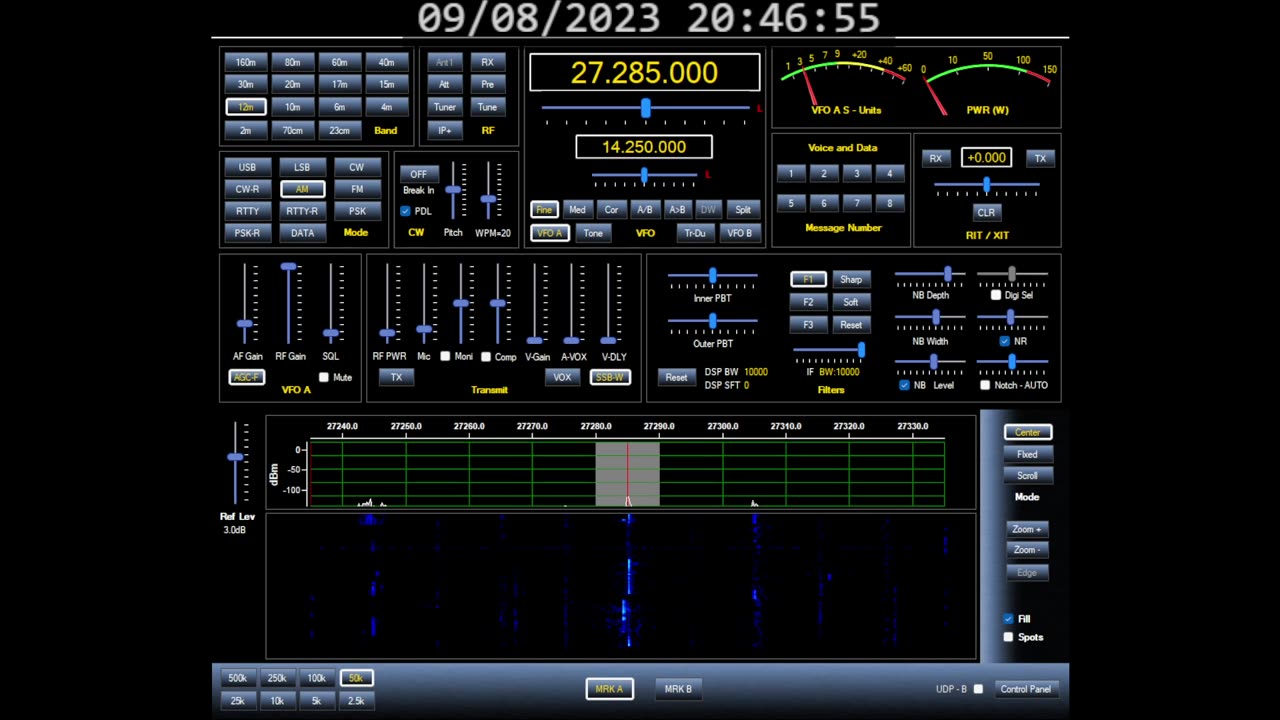Screen dimensions: 1280x720
Task: Click the Tuner button in RF
Action: pyautogui.click(x=444, y=107)
